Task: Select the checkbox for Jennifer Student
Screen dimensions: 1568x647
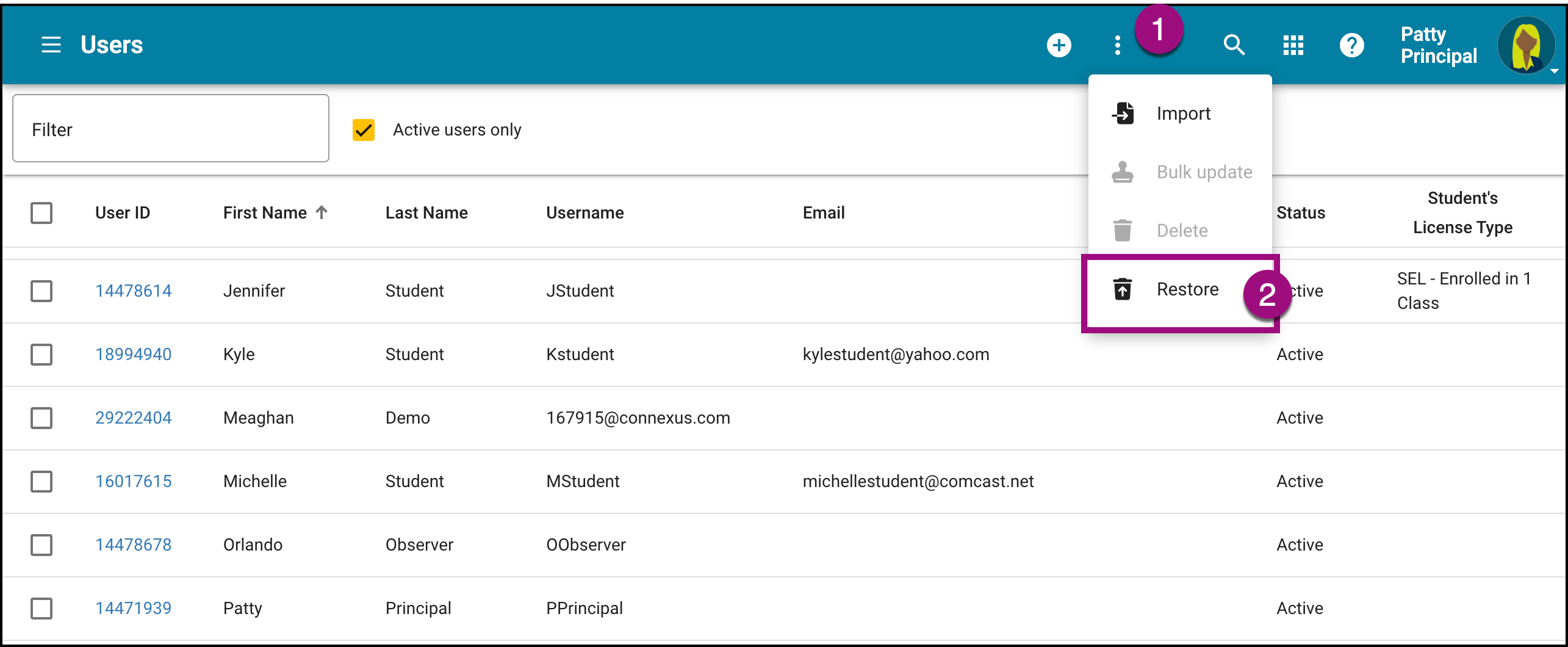Action: click(41, 291)
